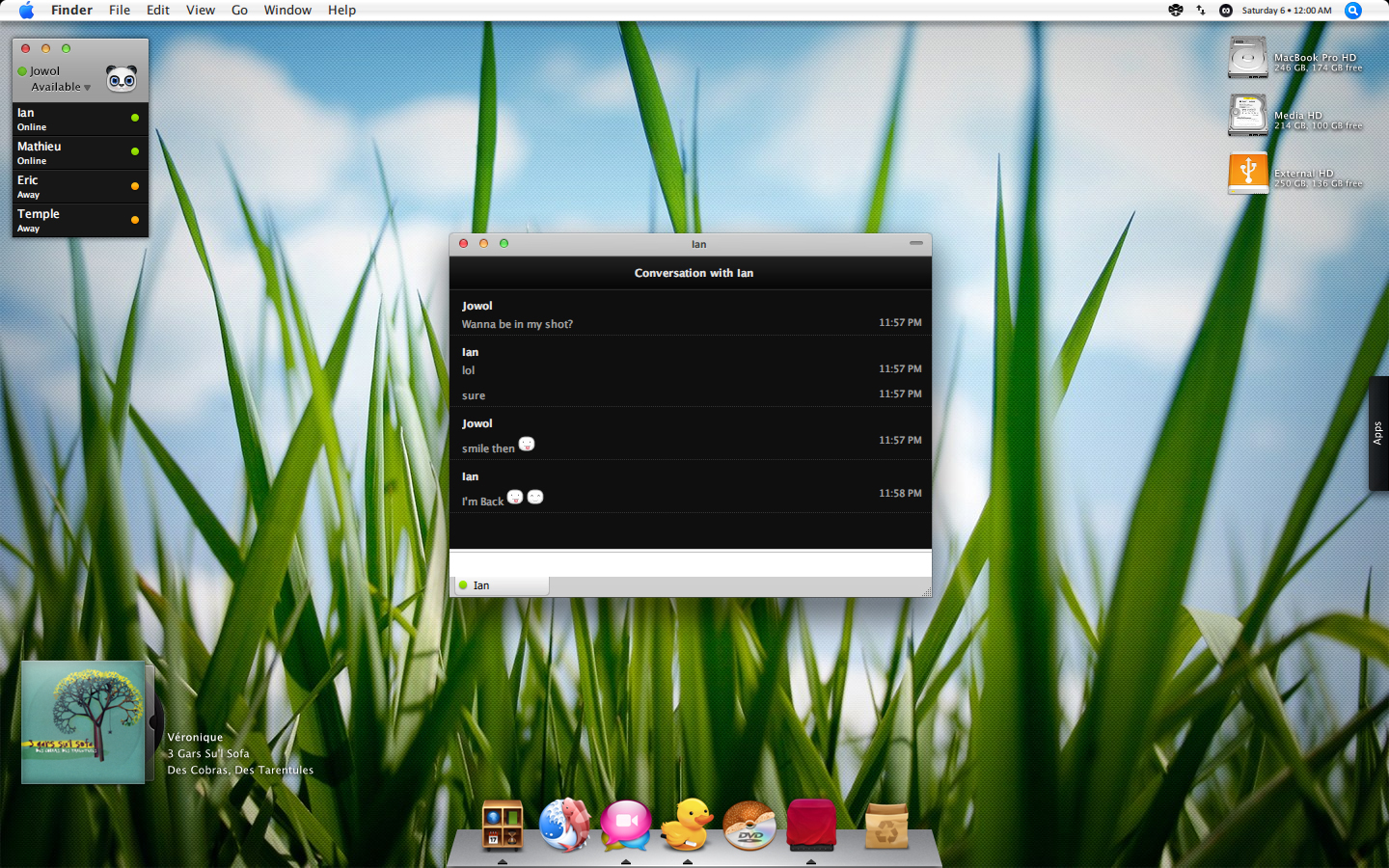Click the 'Conversation with Ian' header

pyautogui.click(x=694, y=273)
